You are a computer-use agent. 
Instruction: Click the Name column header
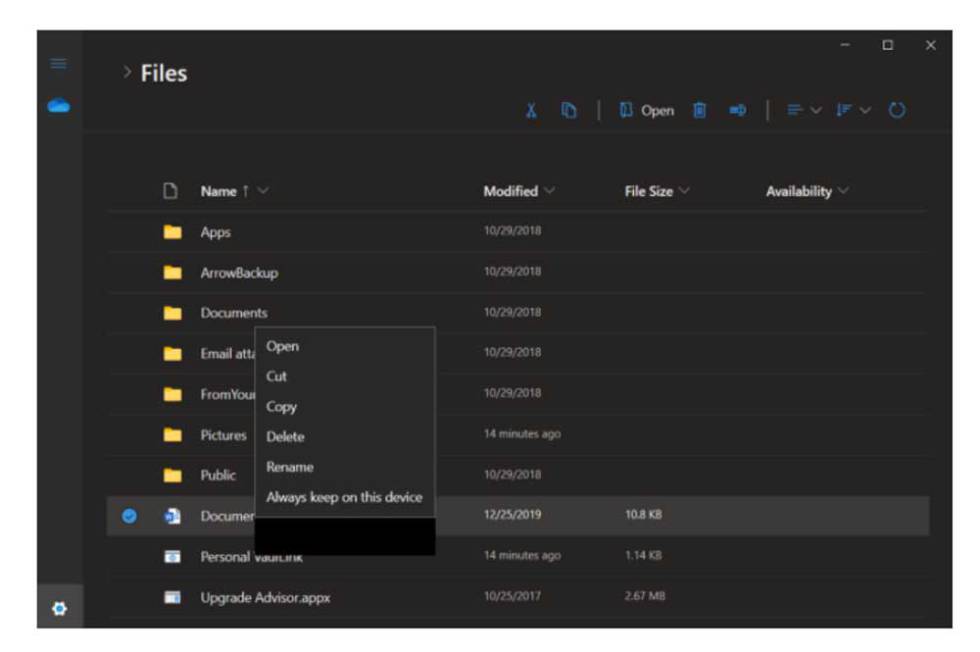click(218, 191)
